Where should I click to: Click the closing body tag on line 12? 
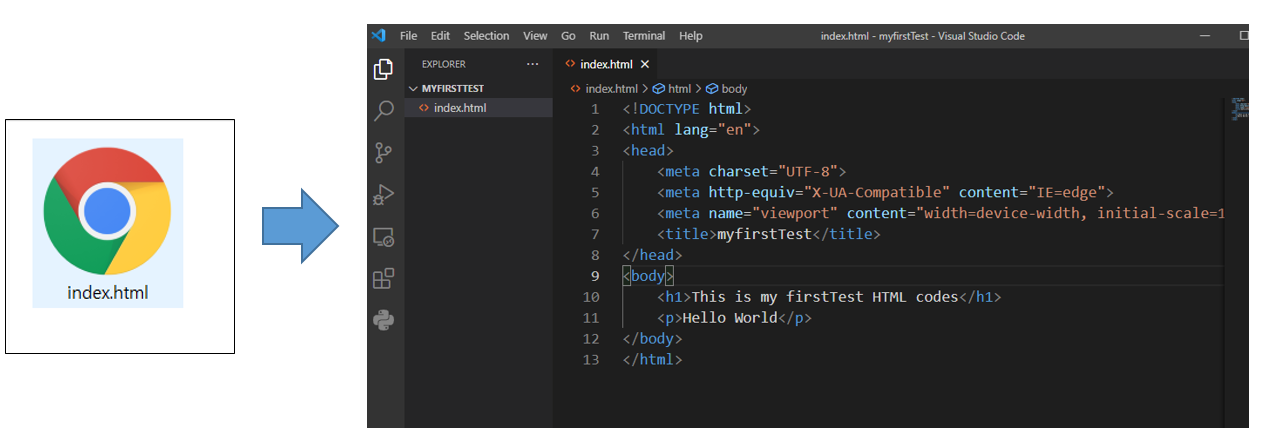(x=652, y=338)
